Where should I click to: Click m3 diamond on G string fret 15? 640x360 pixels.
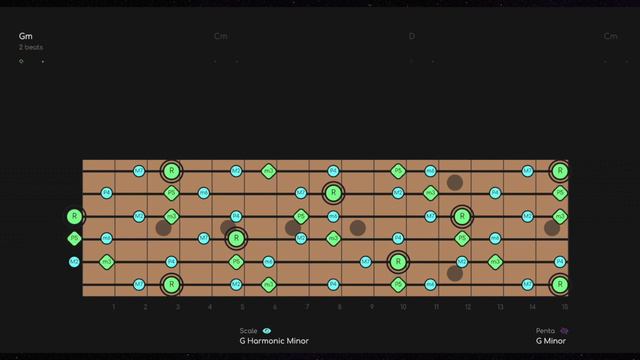click(x=560, y=216)
